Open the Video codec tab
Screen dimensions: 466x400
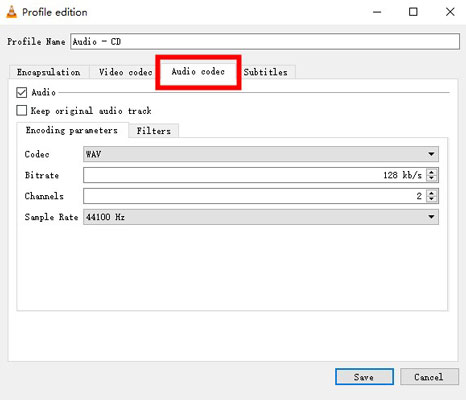pyautogui.click(x=125, y=72)
